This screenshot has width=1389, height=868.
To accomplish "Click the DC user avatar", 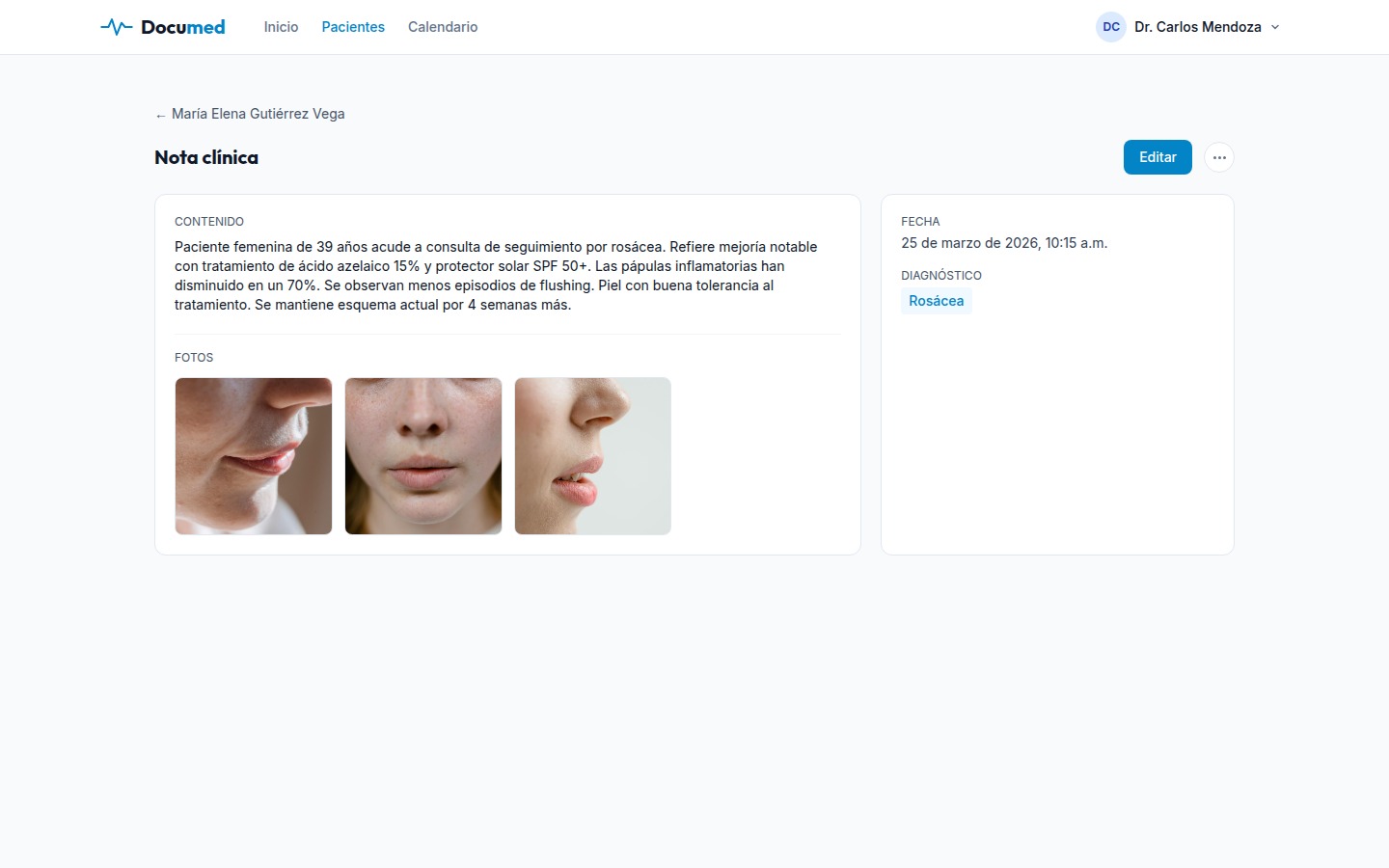I will (x=1111, y=27).
